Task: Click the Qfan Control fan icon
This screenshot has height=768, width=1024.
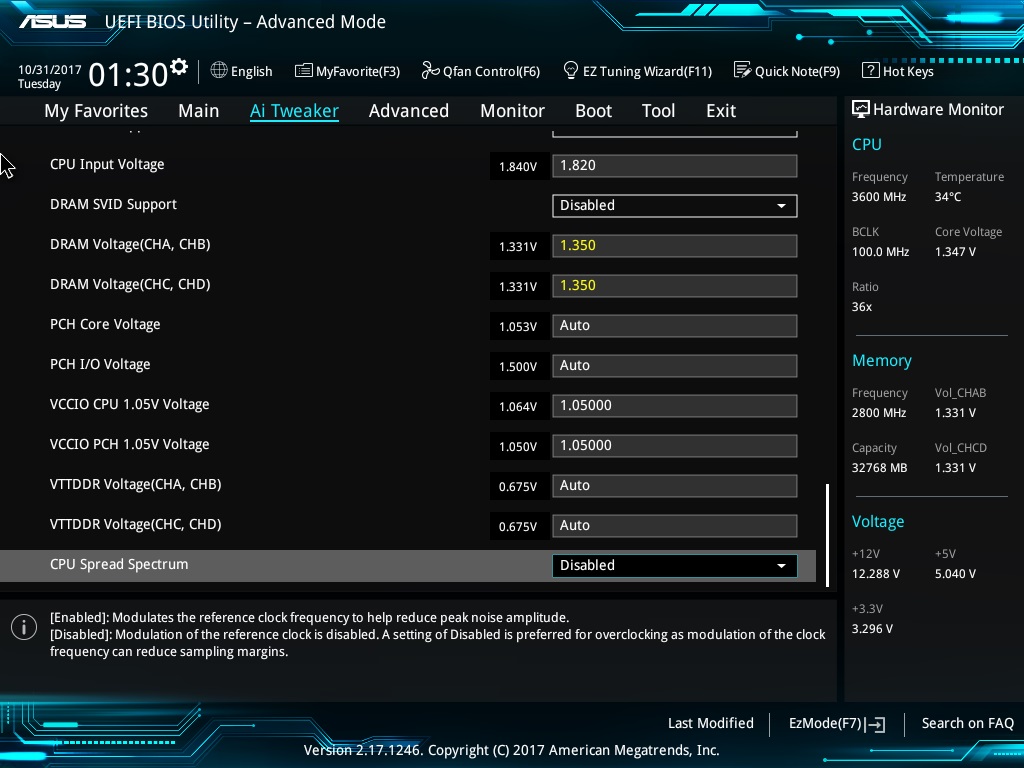Action: (430, 70)
